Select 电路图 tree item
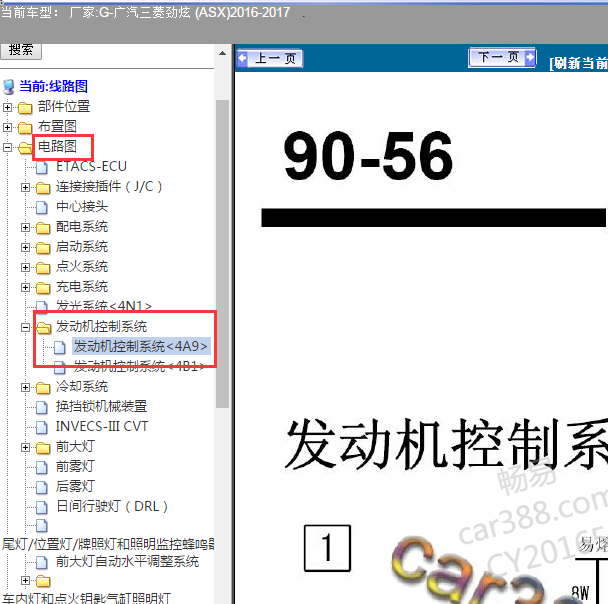Screen dimensions: 608x604 [x=57, y=147]
